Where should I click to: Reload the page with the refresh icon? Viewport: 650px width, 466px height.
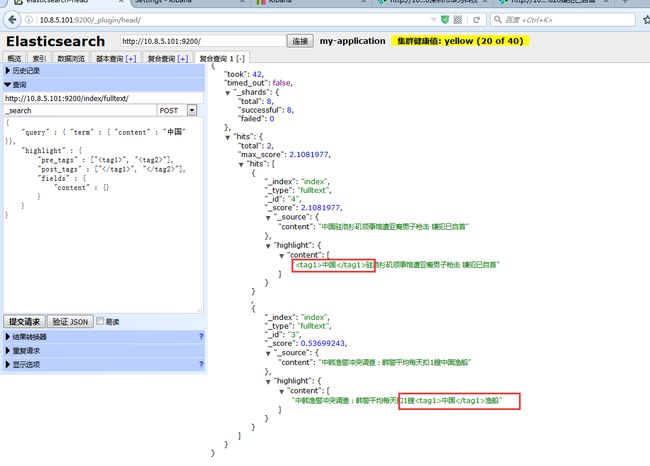click(476, 19)
